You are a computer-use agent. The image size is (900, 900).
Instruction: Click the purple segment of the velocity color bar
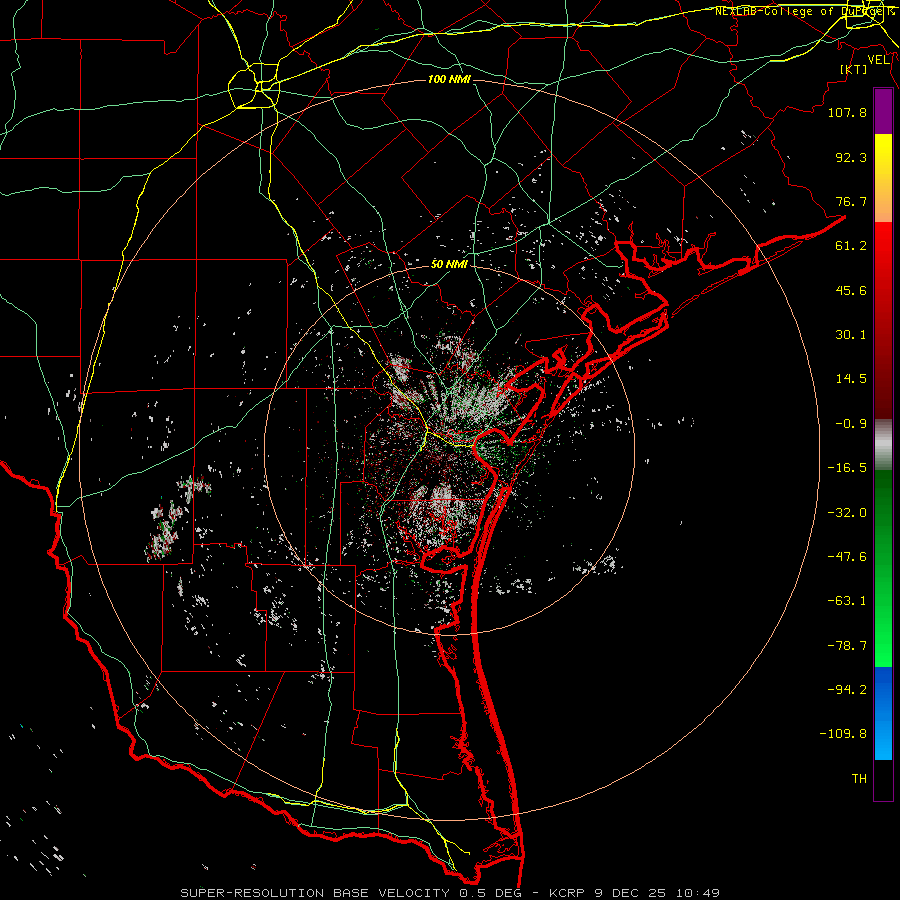(883, 111)
